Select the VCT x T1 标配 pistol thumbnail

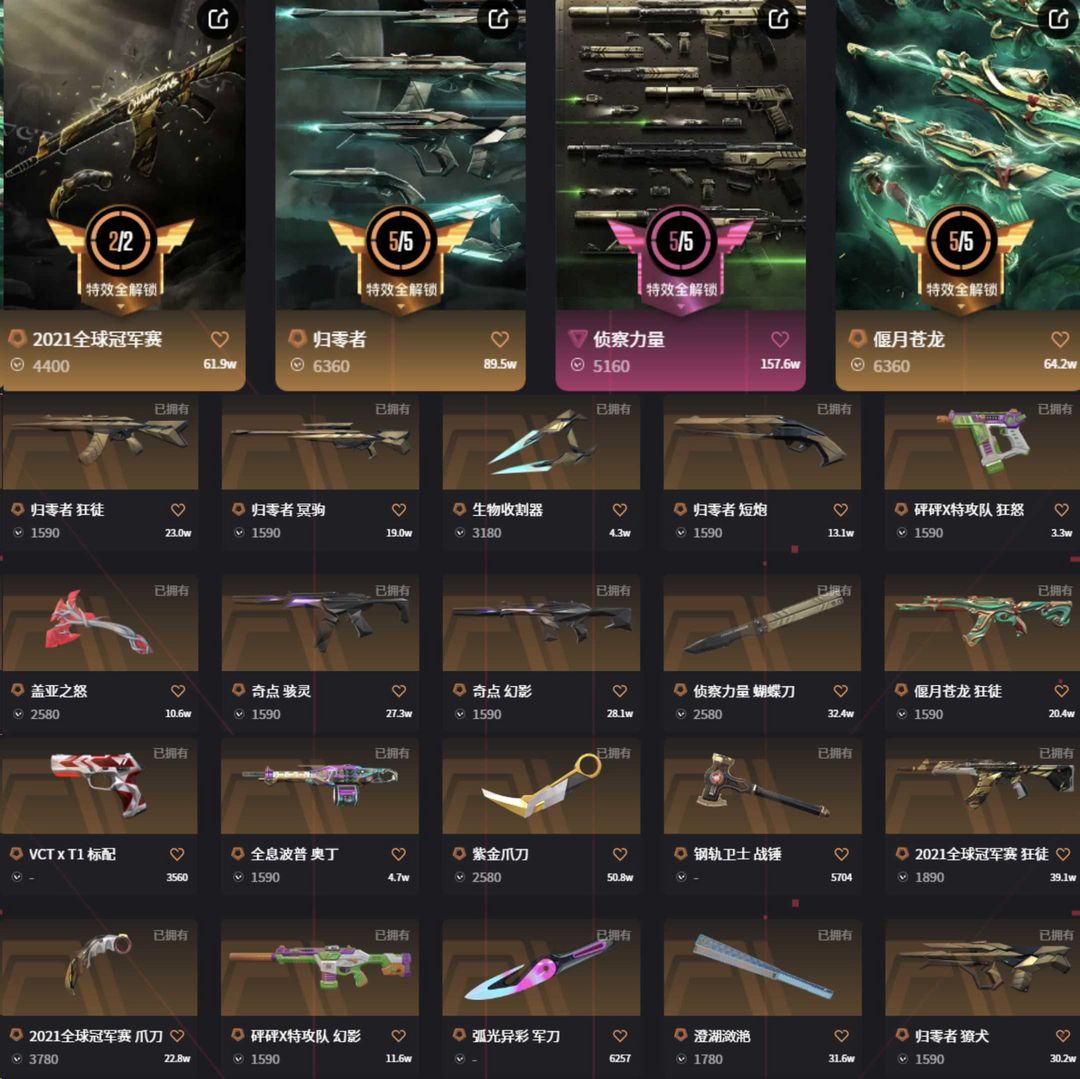(x=99, y=786)
